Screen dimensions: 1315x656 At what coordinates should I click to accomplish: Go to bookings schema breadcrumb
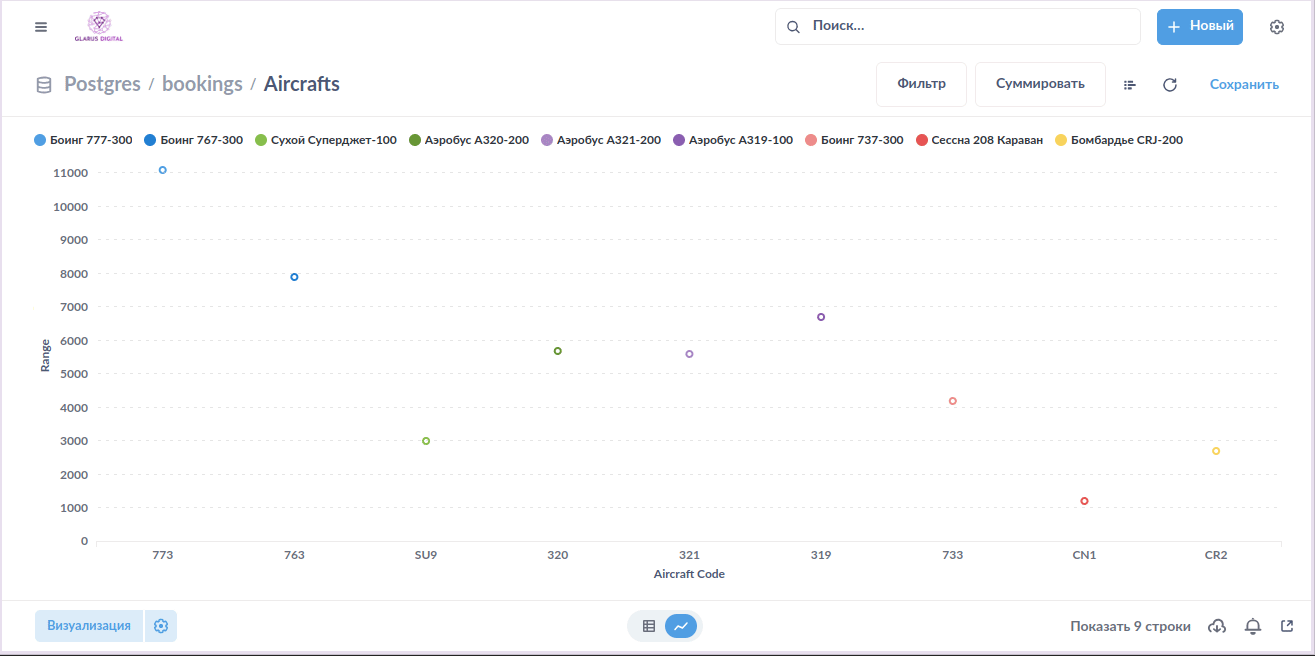202,84
